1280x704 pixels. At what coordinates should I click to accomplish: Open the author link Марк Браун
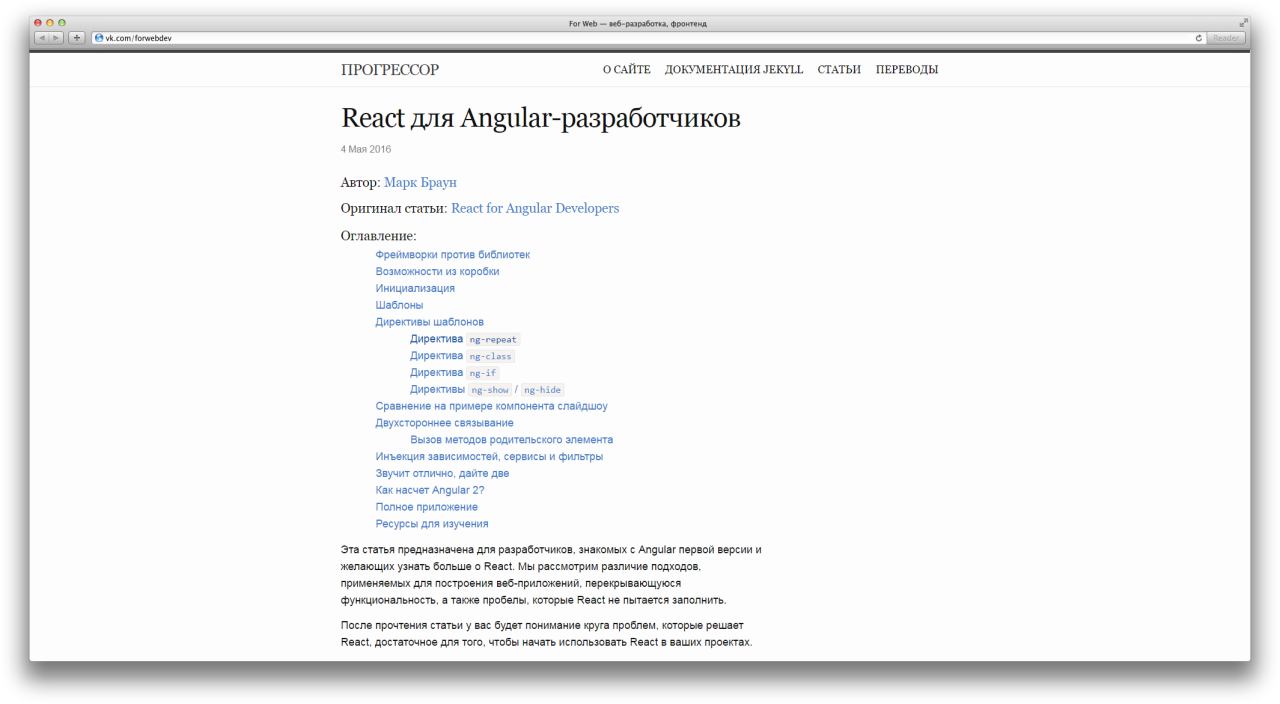click(x=420, y=183)
